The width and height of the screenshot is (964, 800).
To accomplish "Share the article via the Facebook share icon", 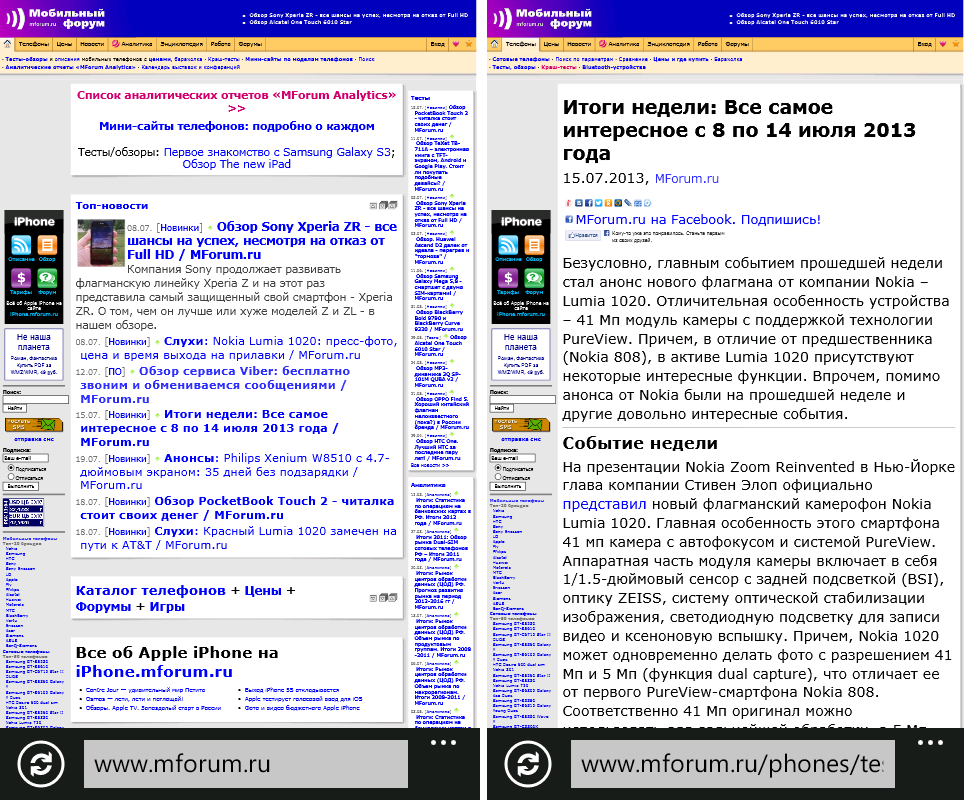I will (588, 203).
